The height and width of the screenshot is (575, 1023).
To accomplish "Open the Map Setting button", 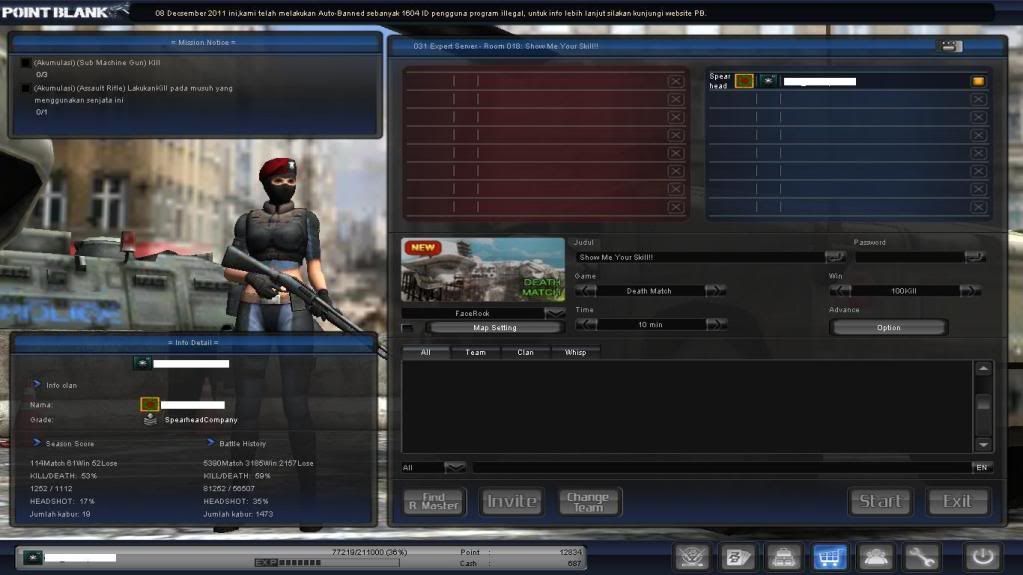I will pos(495,328).
